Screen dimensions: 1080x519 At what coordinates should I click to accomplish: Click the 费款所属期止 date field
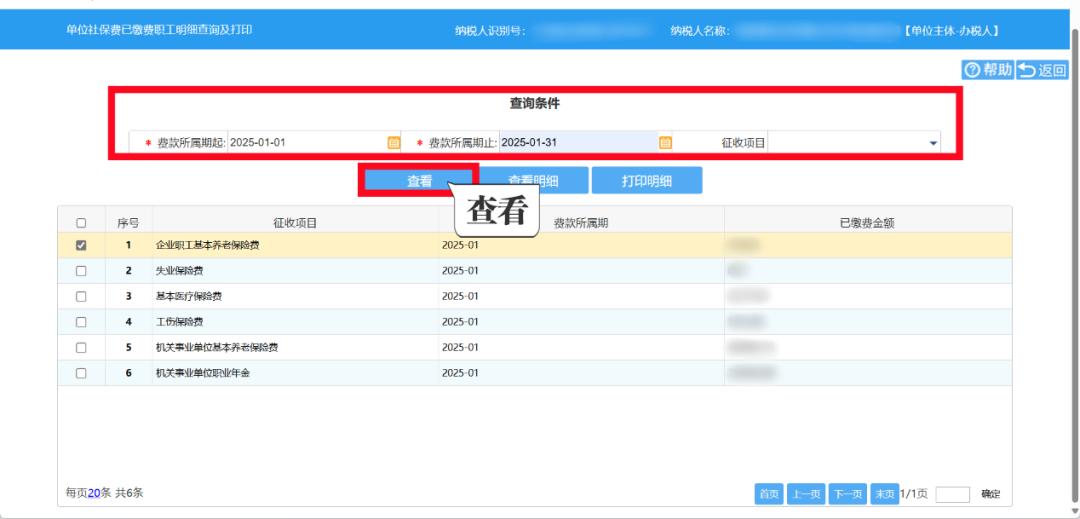579,142
